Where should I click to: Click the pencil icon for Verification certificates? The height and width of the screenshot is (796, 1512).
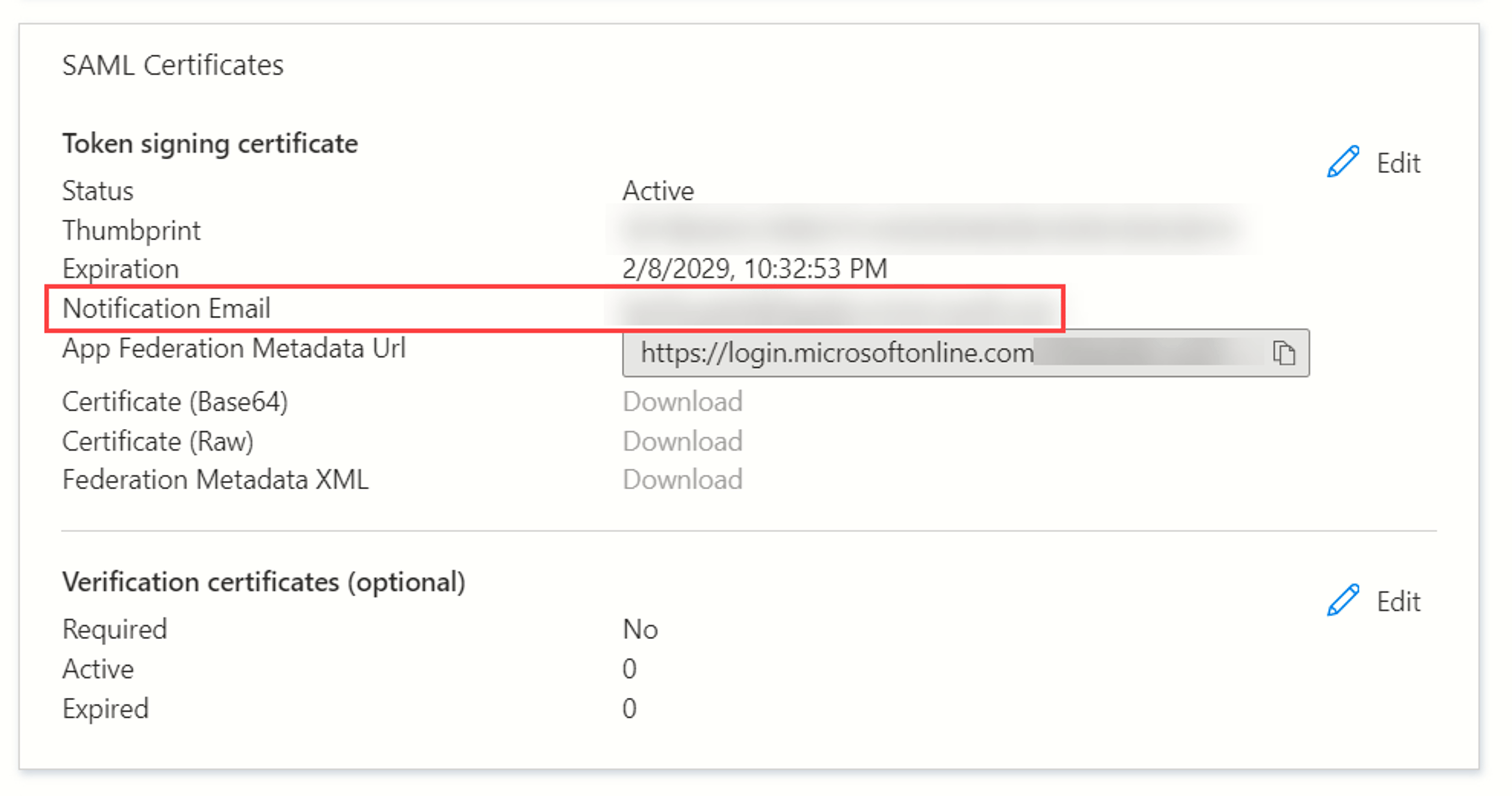[1342, 600]
